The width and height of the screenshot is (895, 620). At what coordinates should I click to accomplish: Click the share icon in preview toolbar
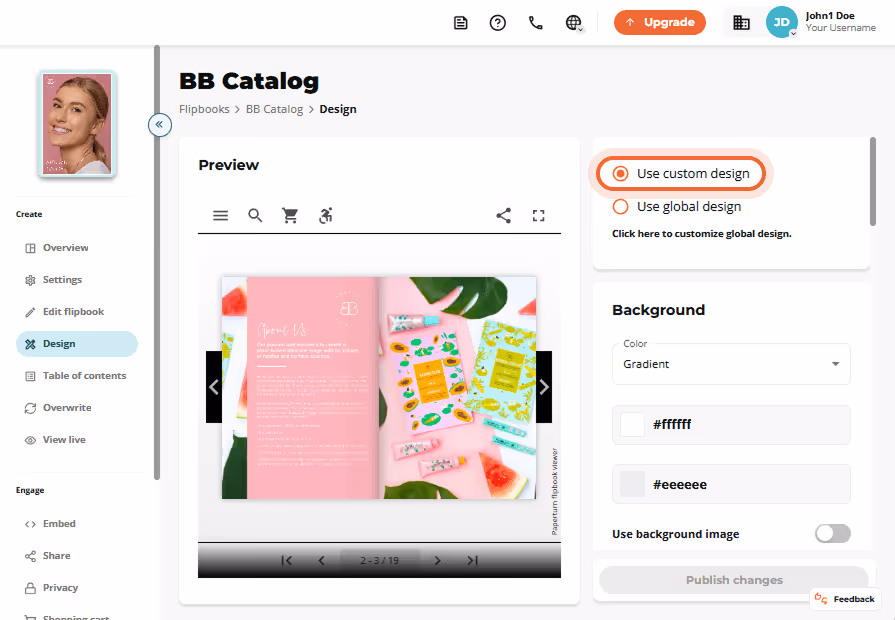(x=503, y=216)
